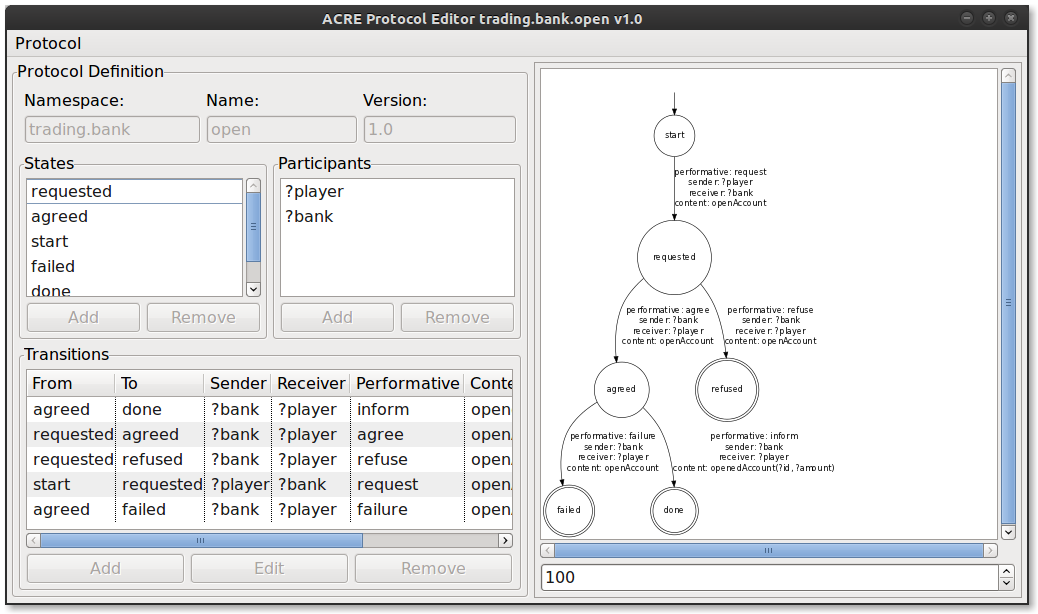Image resolution: width=1038 pixels, height=614 pixels.
Task: Select the 'failure' performative cell
Action: (x=407, y=510)
